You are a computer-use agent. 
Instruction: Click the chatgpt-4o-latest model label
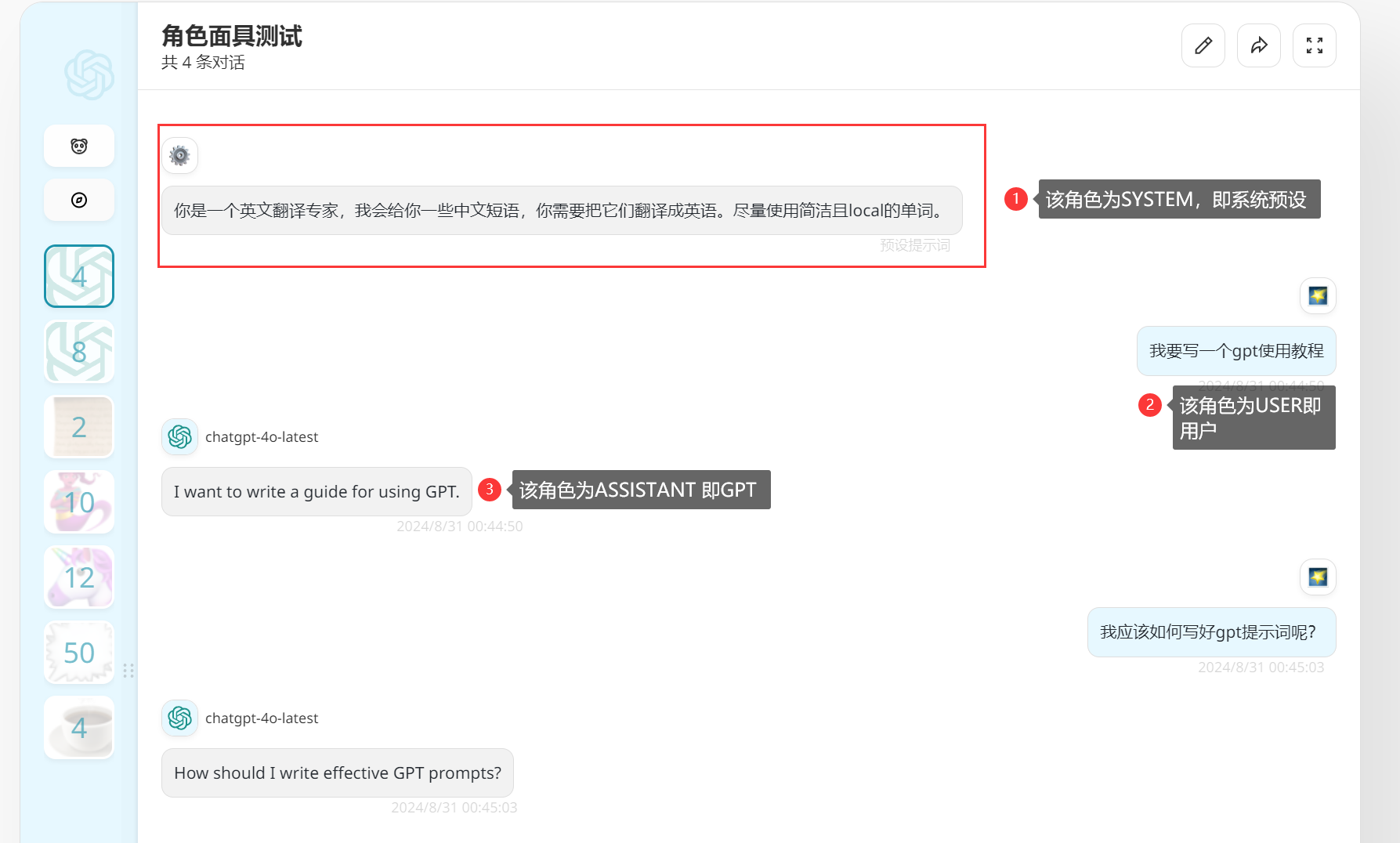[x=262, y=436]
